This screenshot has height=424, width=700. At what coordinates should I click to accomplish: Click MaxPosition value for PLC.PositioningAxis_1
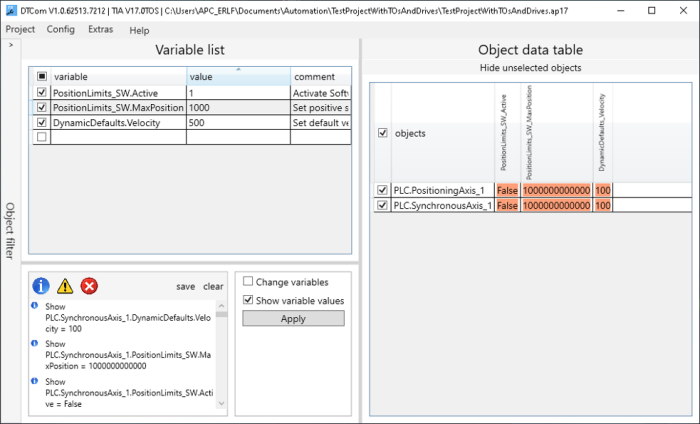[x=556, y=191]
